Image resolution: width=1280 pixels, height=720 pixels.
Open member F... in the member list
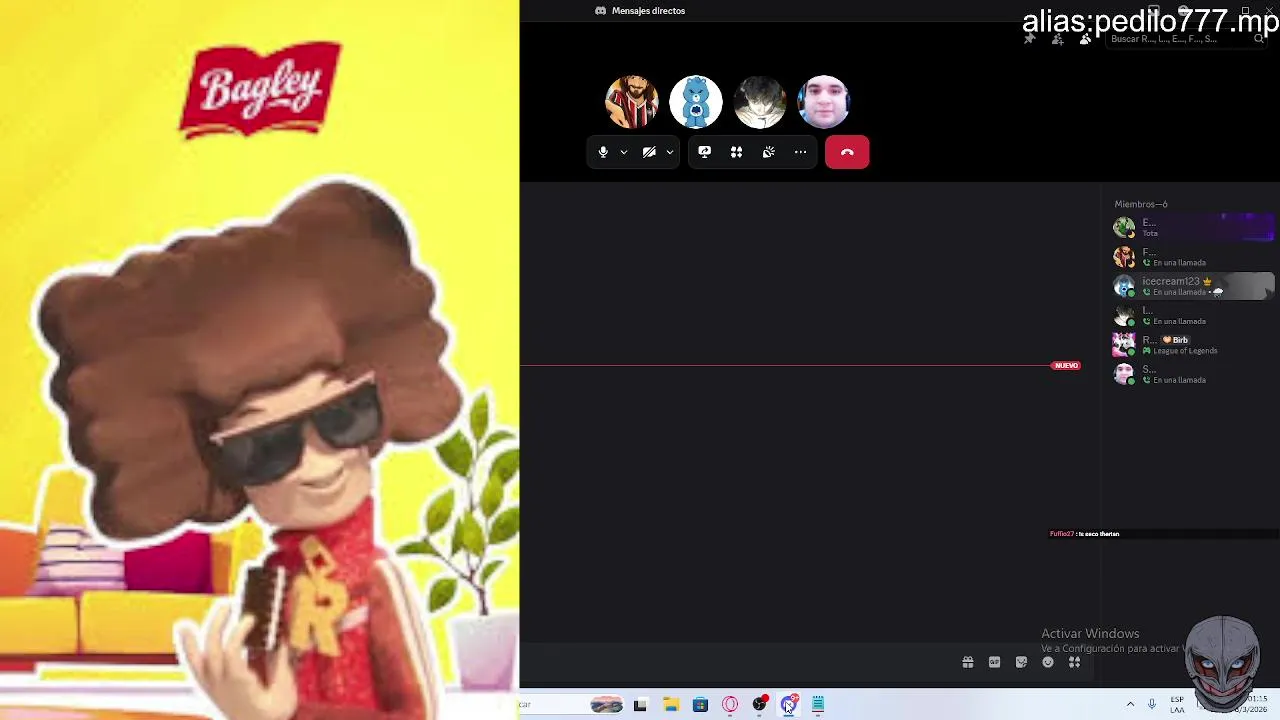point(1193,257)
